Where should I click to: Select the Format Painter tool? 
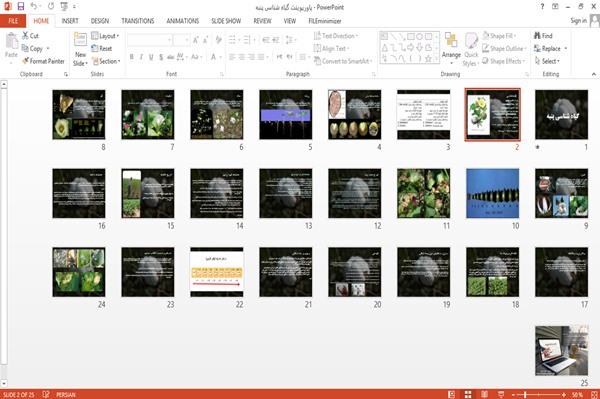click(x=43, y=61)
